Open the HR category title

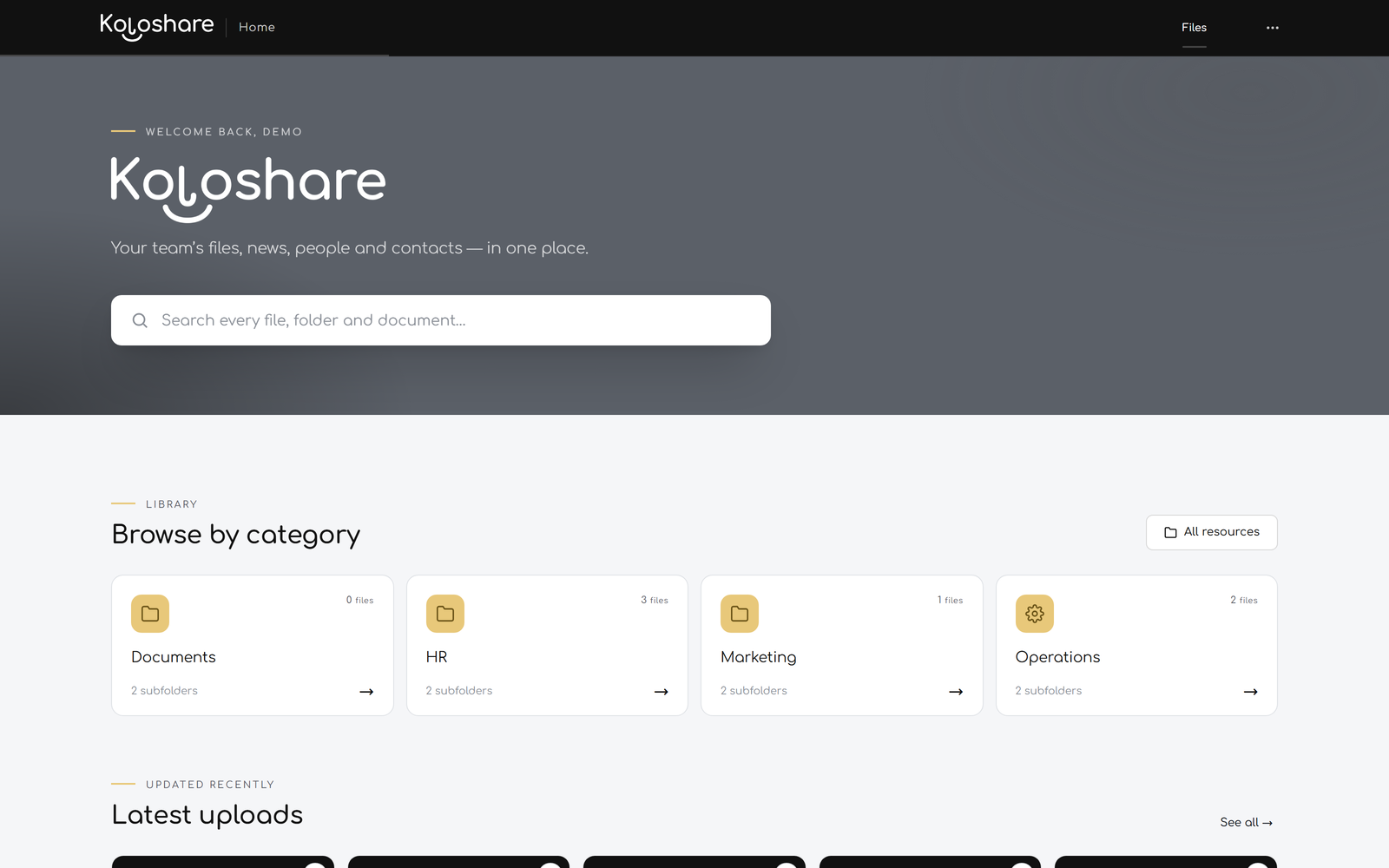[437, 657]
